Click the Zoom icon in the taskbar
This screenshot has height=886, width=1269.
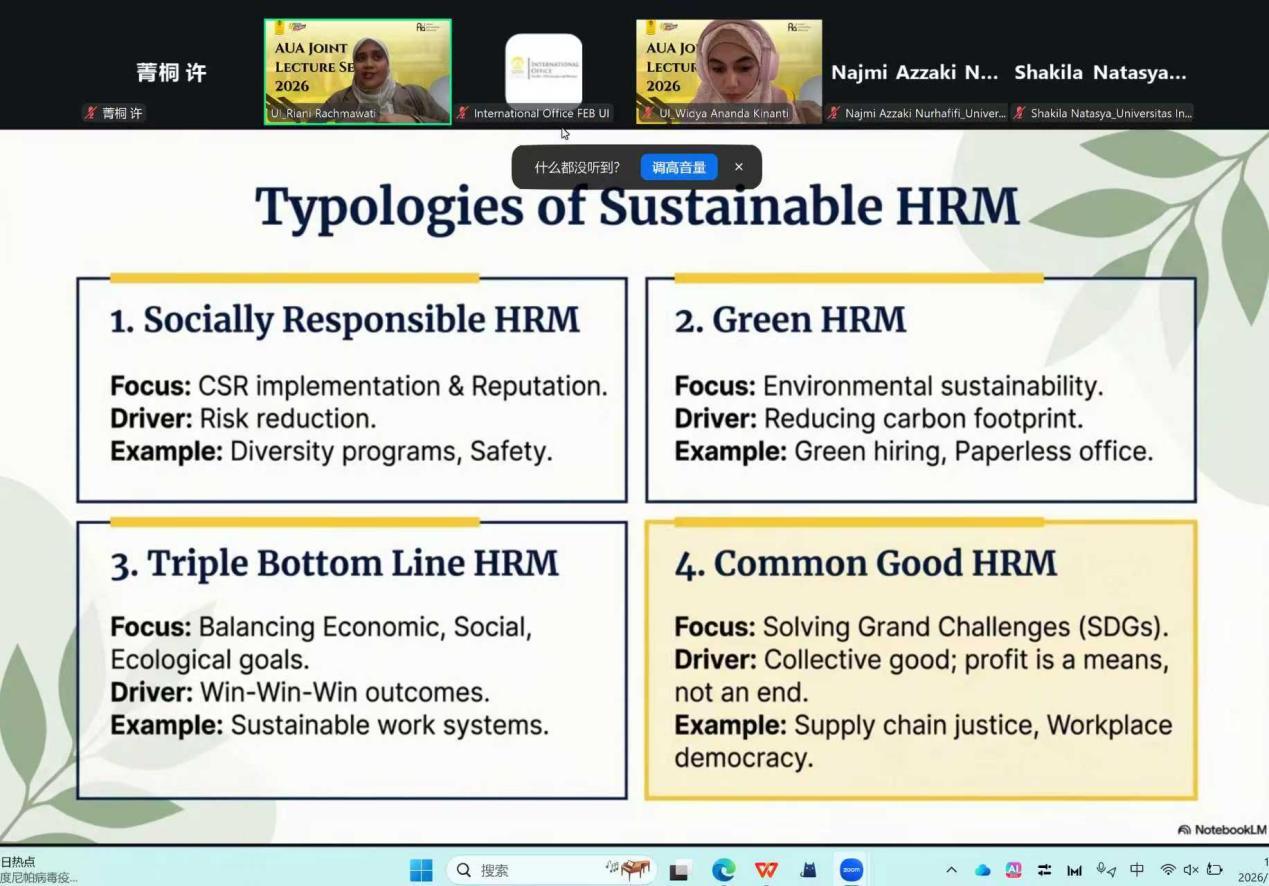[x=851, y=870]
